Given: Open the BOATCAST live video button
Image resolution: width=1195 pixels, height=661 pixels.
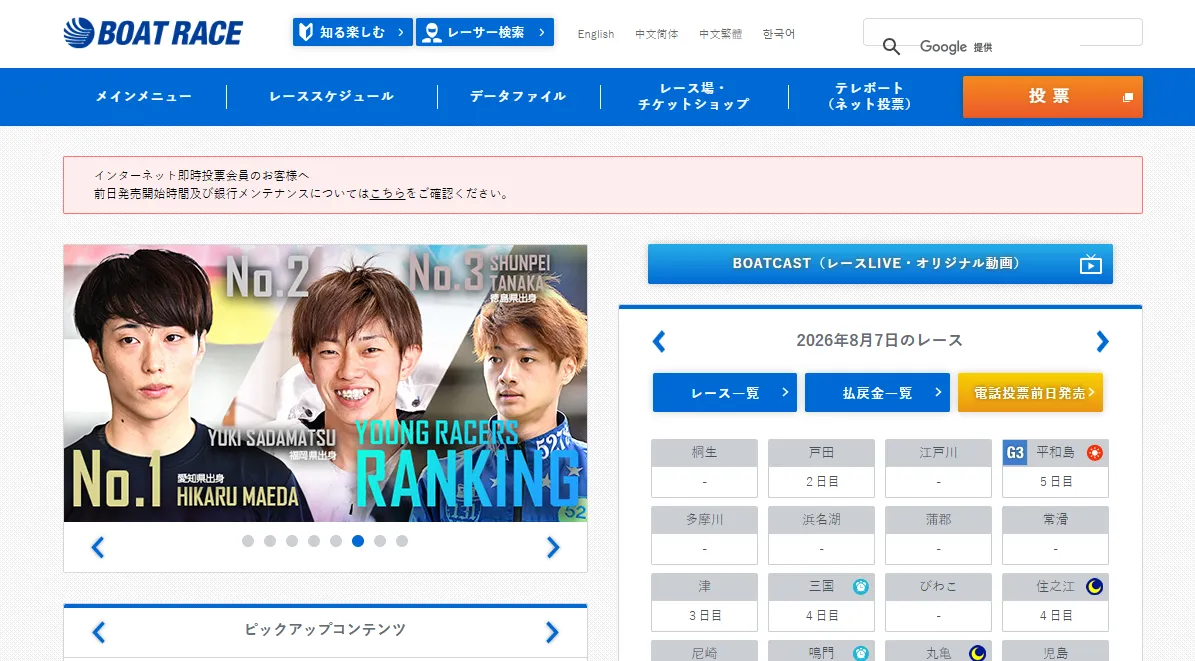Looking at the screenshot, I should click(x=880, y=264).
